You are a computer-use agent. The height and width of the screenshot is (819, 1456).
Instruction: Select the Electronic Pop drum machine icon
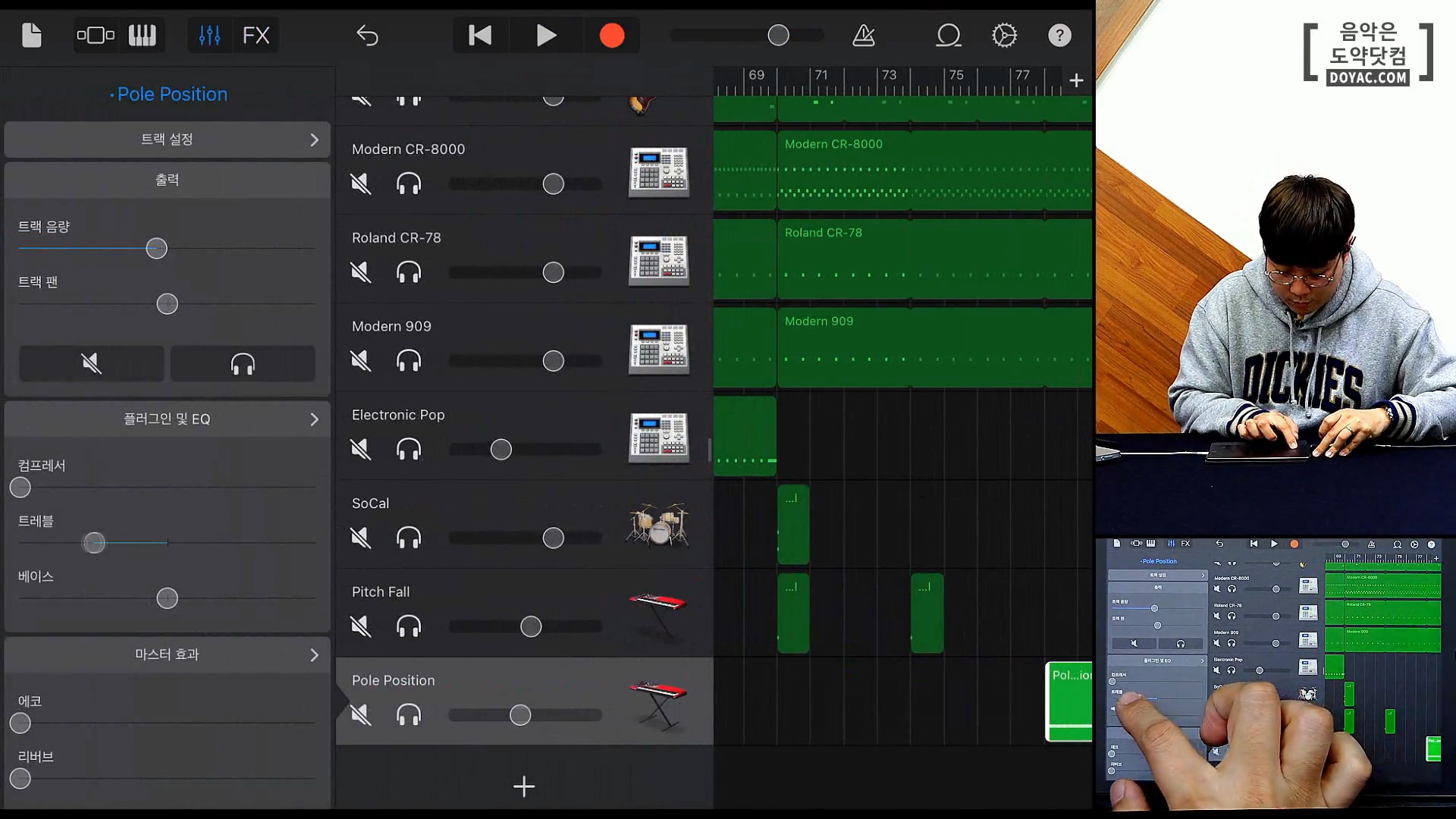(658, 438)
